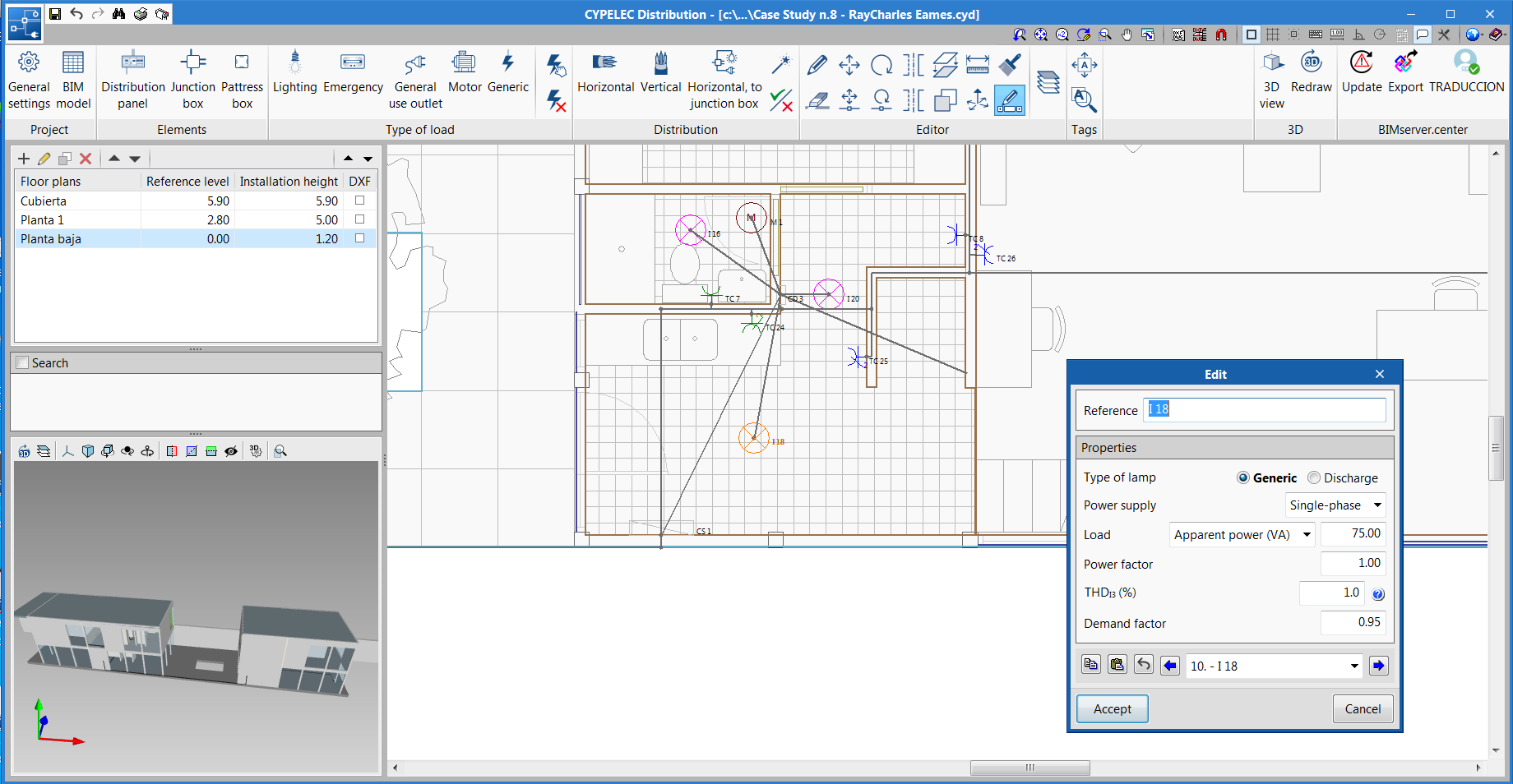
Task: Click the Cancel button
Action: (x=1363, y=709)
